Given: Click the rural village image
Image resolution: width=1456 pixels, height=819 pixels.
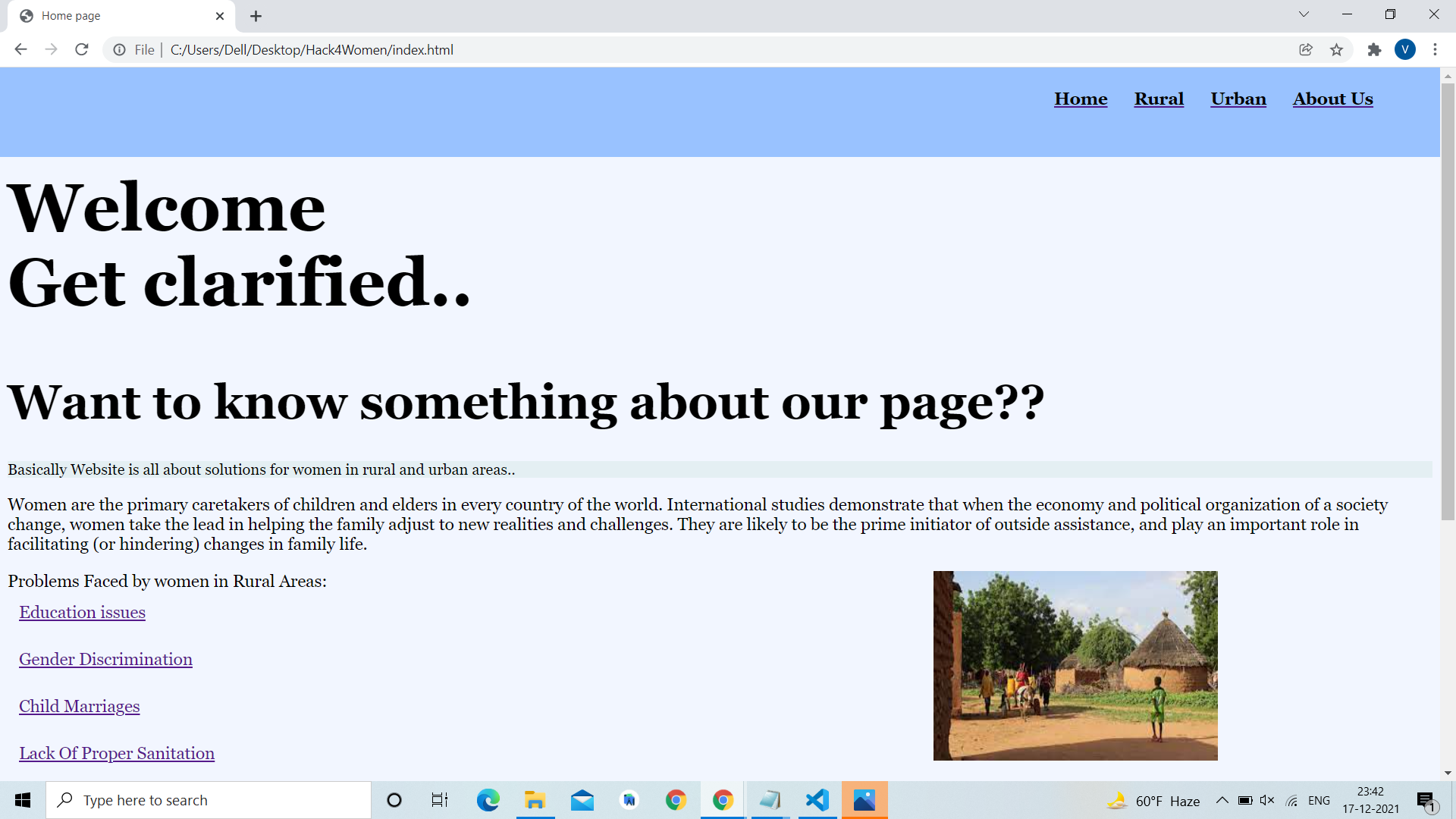Looking at the screenshot, I should click(1075, 665).
